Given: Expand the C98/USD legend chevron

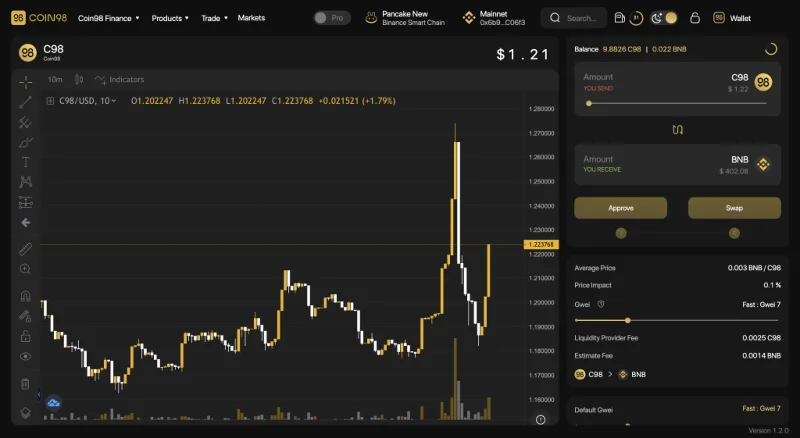Looking at the screenshot, I should coord(113,101).
